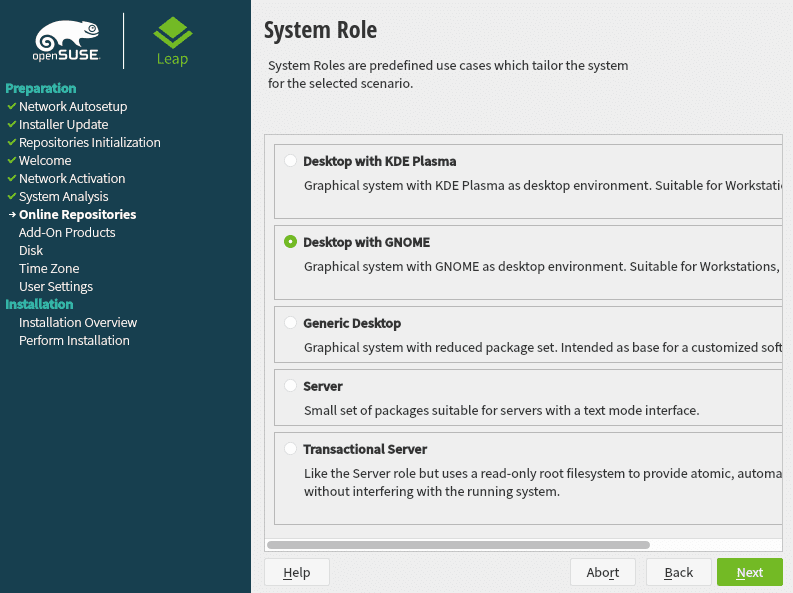The image size is (793, 593).
Task: Click the Welcome step in sidebar
Action: (45, 160)
